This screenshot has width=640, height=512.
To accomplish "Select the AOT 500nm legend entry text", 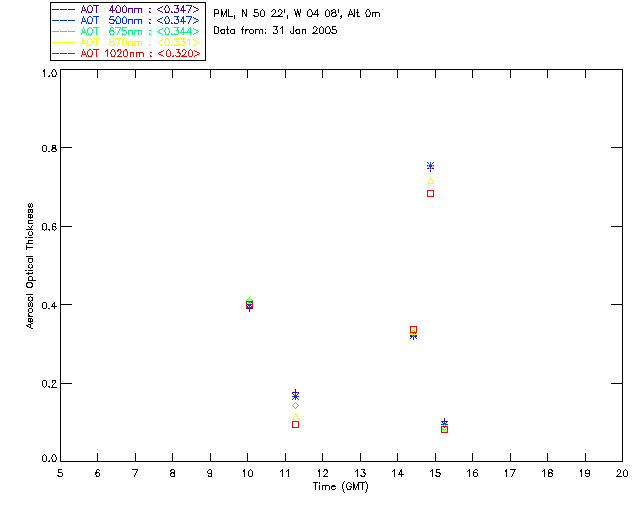I will pos(140,20).
